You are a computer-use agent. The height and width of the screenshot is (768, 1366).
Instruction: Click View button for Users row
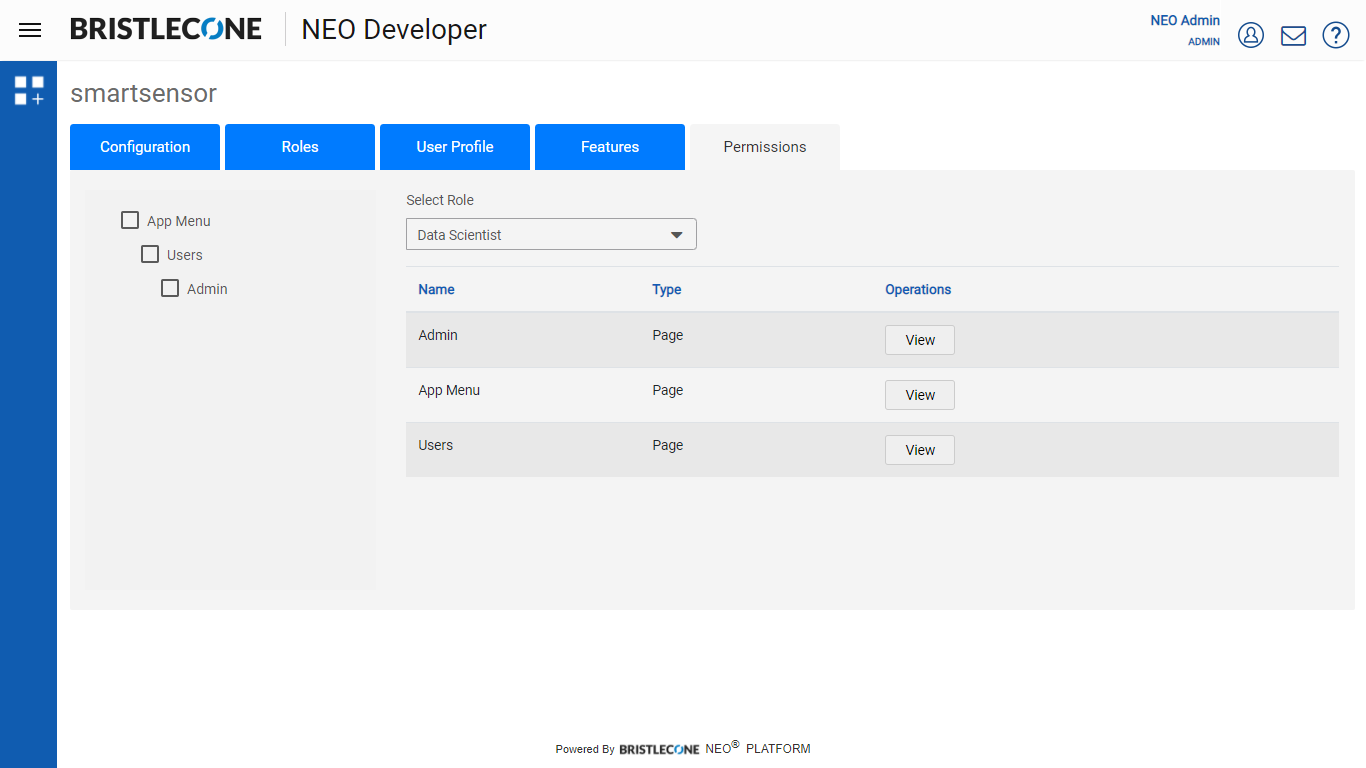(x=920, y=450)
